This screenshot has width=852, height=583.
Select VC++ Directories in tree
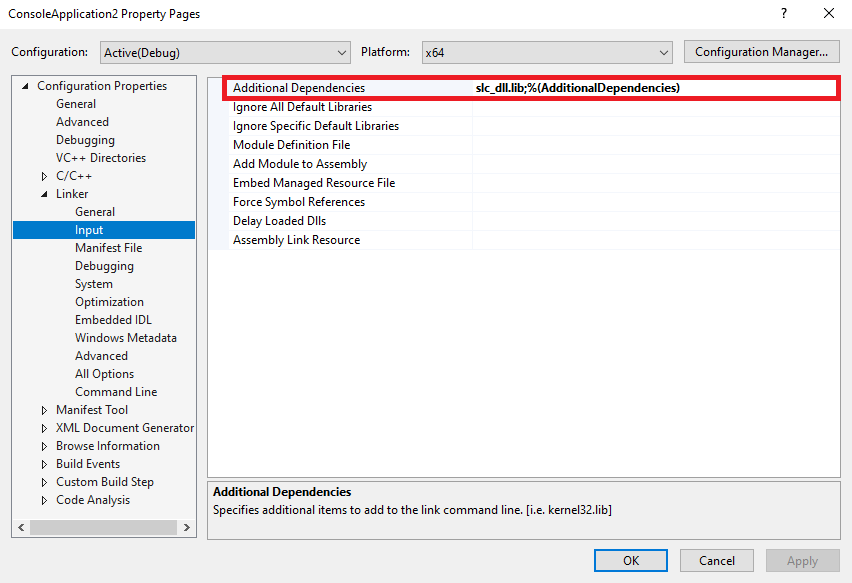pyautogui.click(x=100, y=158)
